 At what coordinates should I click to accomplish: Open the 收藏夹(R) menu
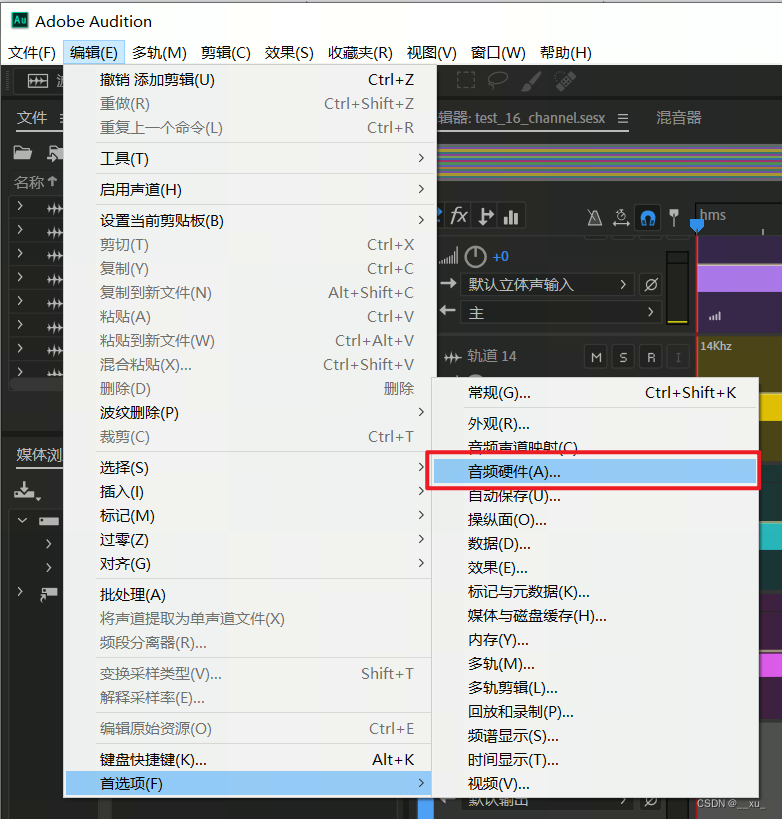pos(360,53)
